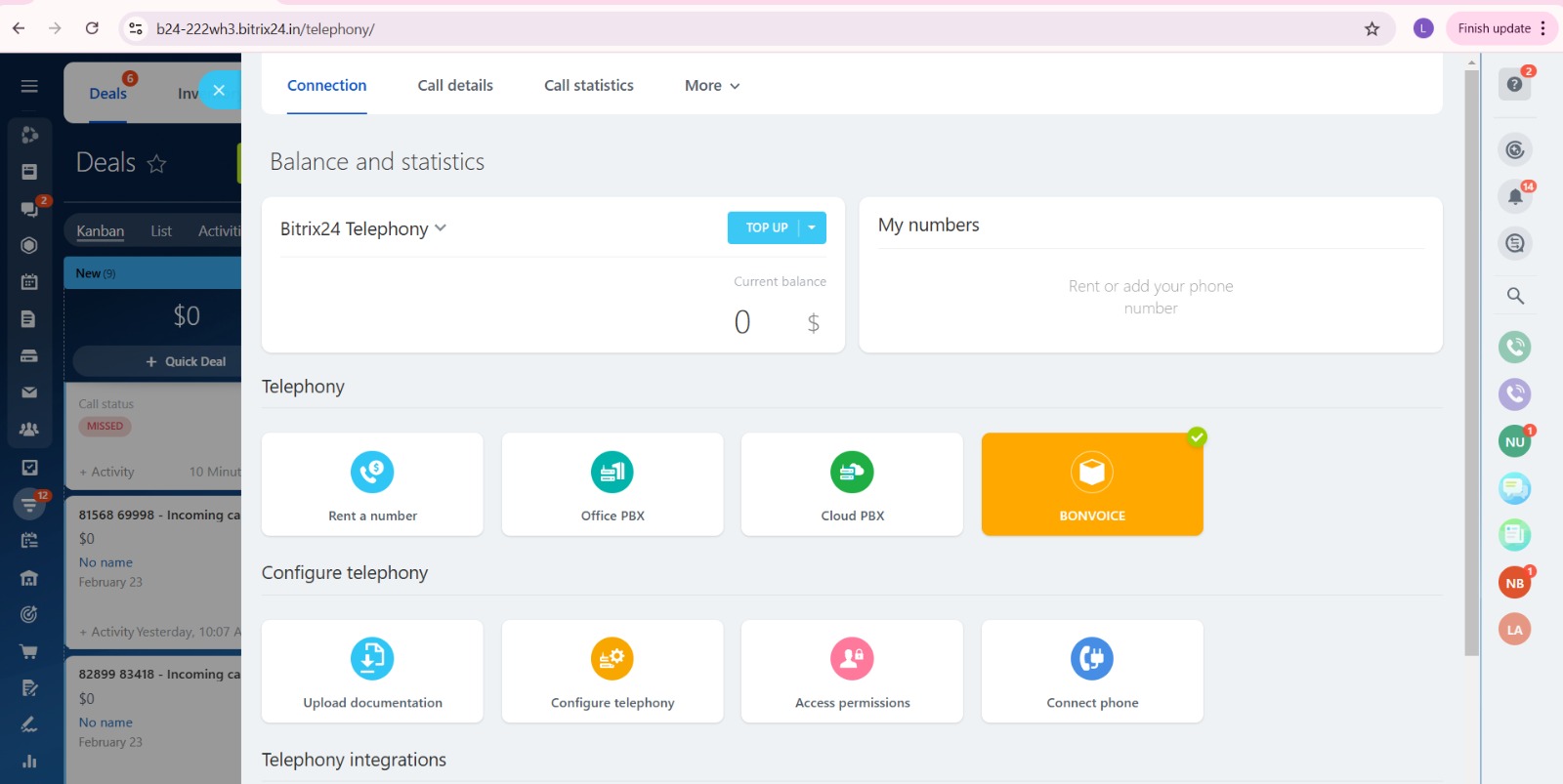Bookmark this page with the star icon
1563x784 pixels.
pyautogui.click(x=1372, y=29)
